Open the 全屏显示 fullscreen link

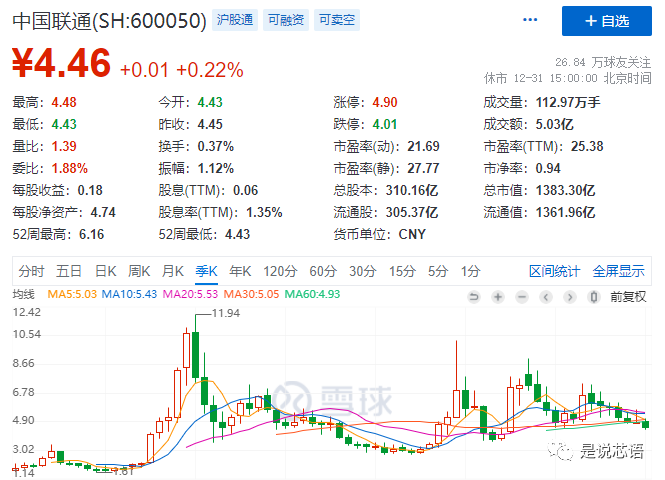tap(619, 271)
